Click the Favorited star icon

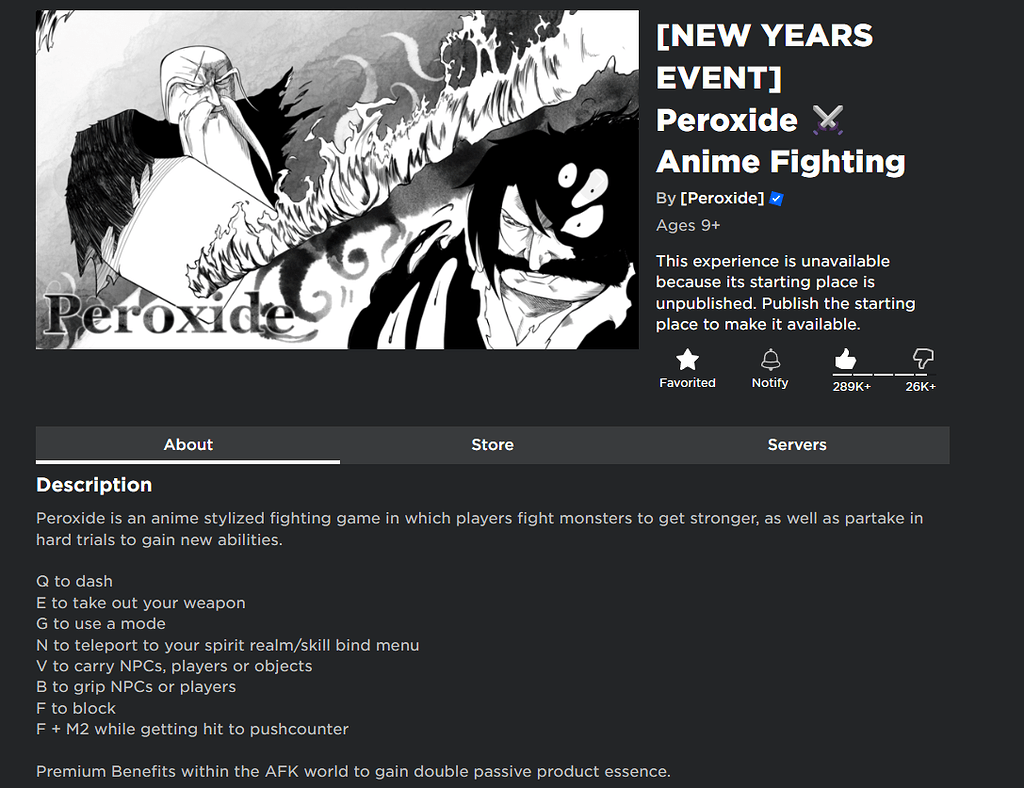(687, 360)
